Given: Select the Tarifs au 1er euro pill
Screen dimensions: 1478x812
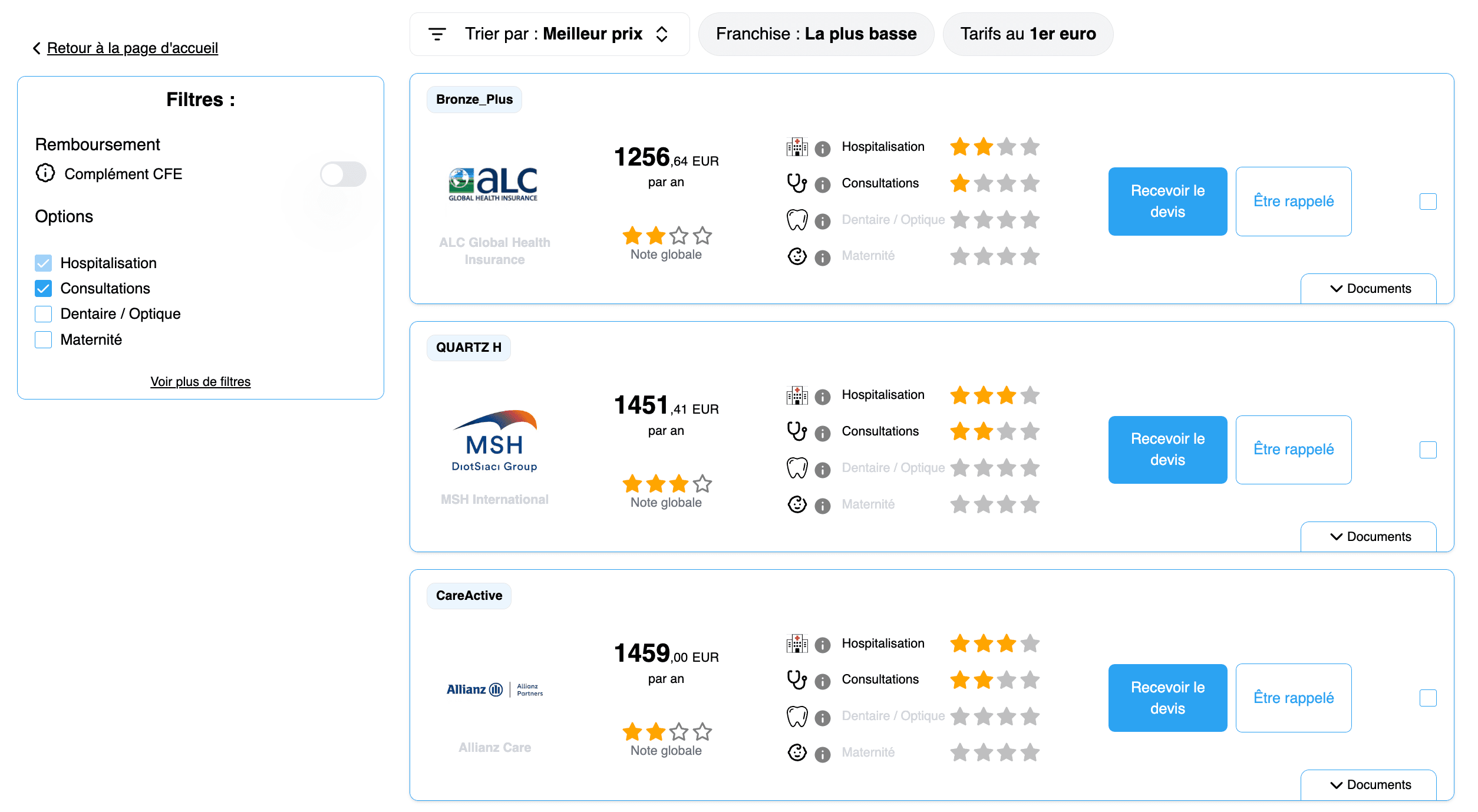Looking at the screenshot, I should point(1028,34).
